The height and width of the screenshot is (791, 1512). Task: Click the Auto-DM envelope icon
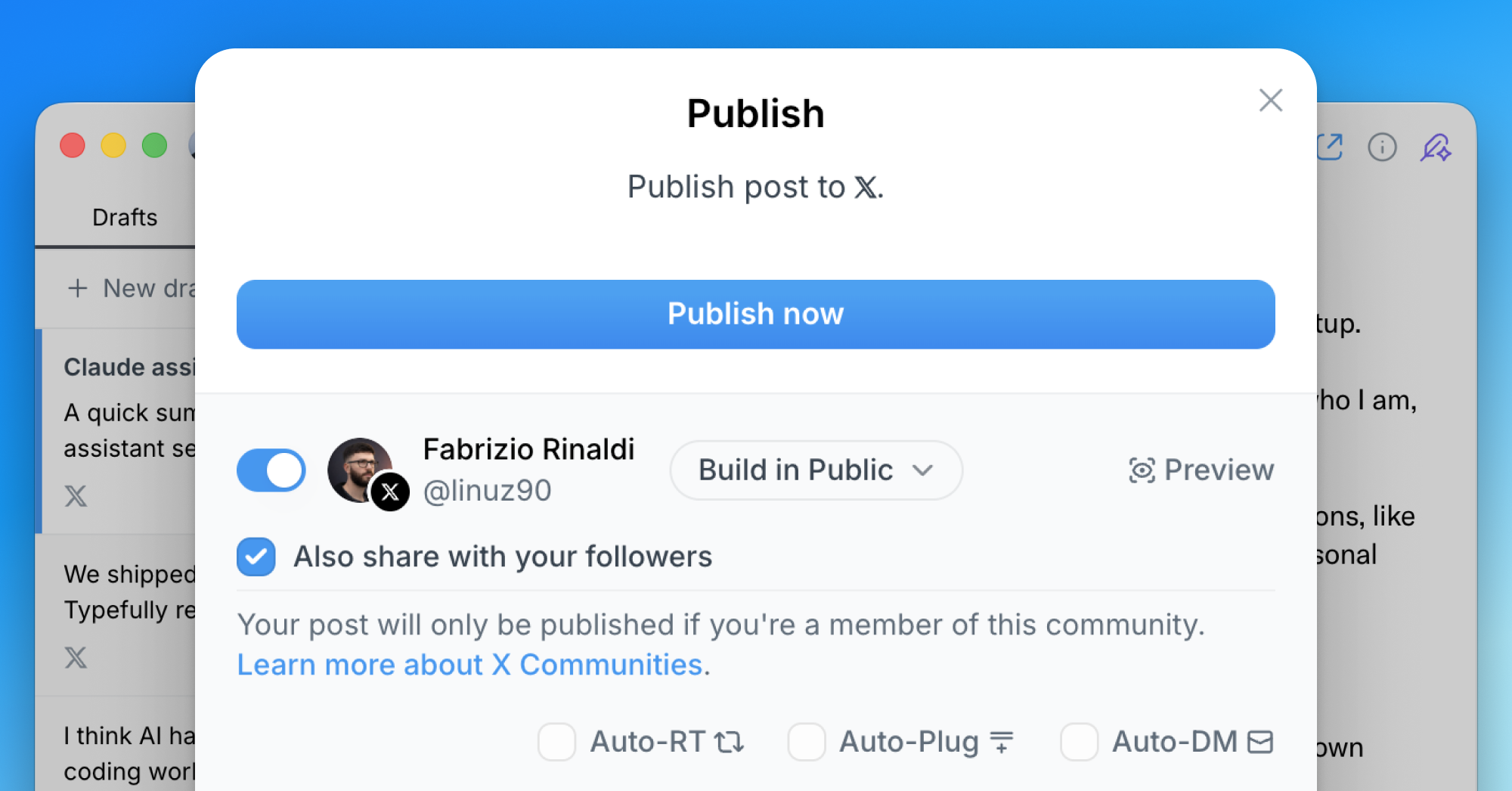coord(1260,742)
